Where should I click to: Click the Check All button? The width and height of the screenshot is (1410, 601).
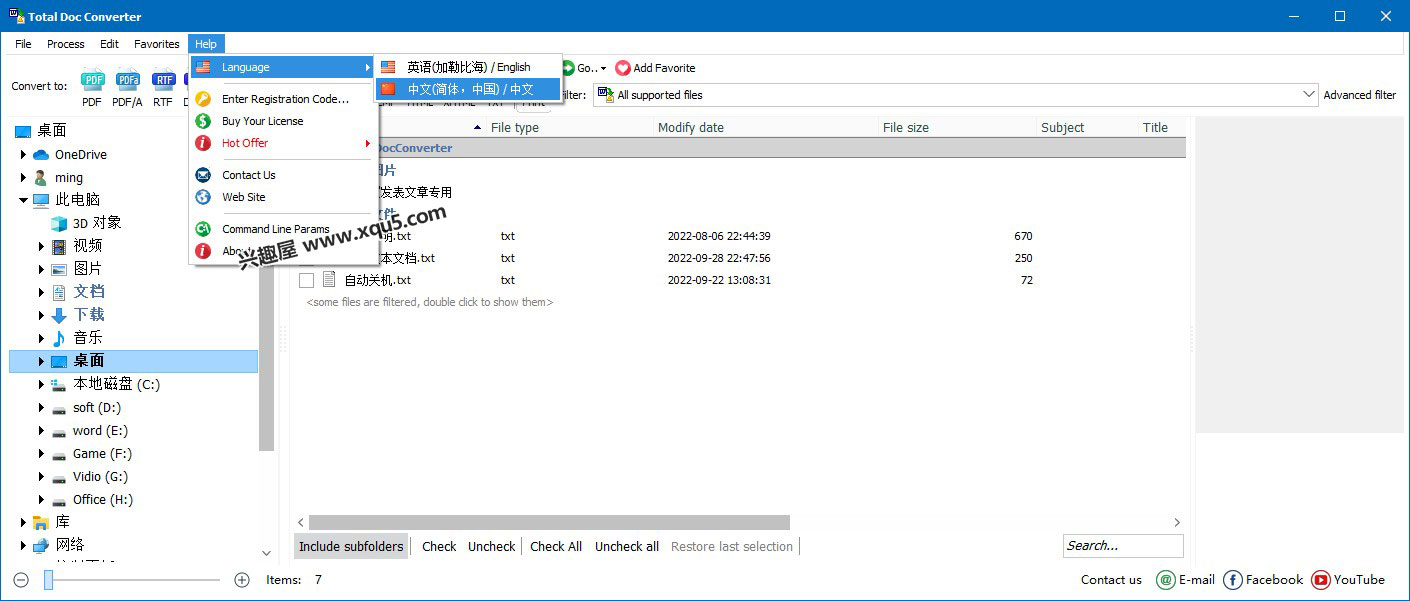[556, 546]
